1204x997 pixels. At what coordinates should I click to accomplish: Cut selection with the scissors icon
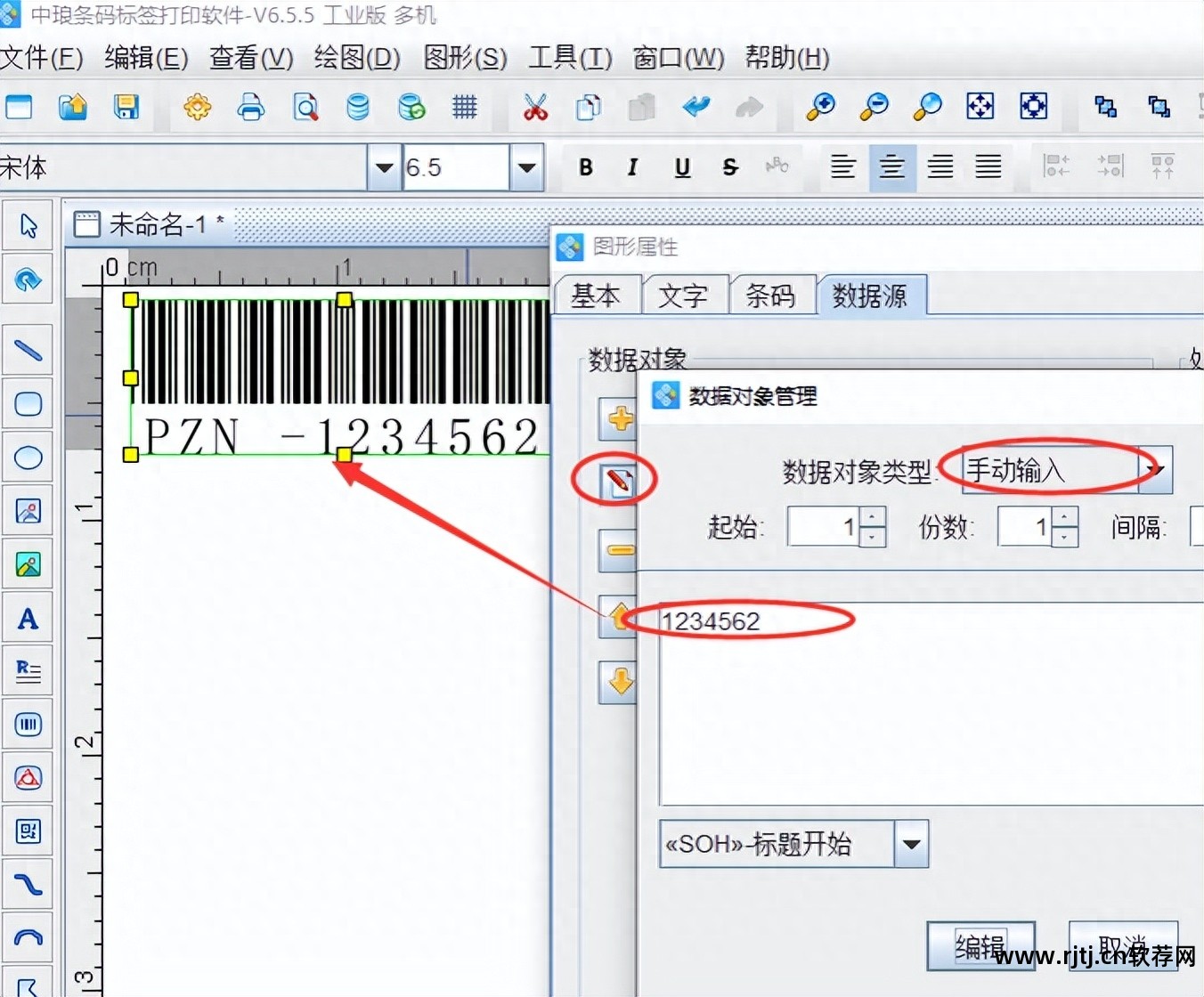click(x=535, y=108)
